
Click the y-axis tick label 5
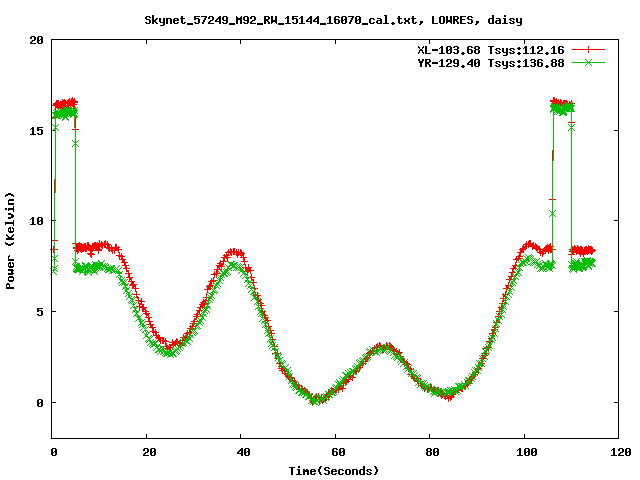(40, 312)
